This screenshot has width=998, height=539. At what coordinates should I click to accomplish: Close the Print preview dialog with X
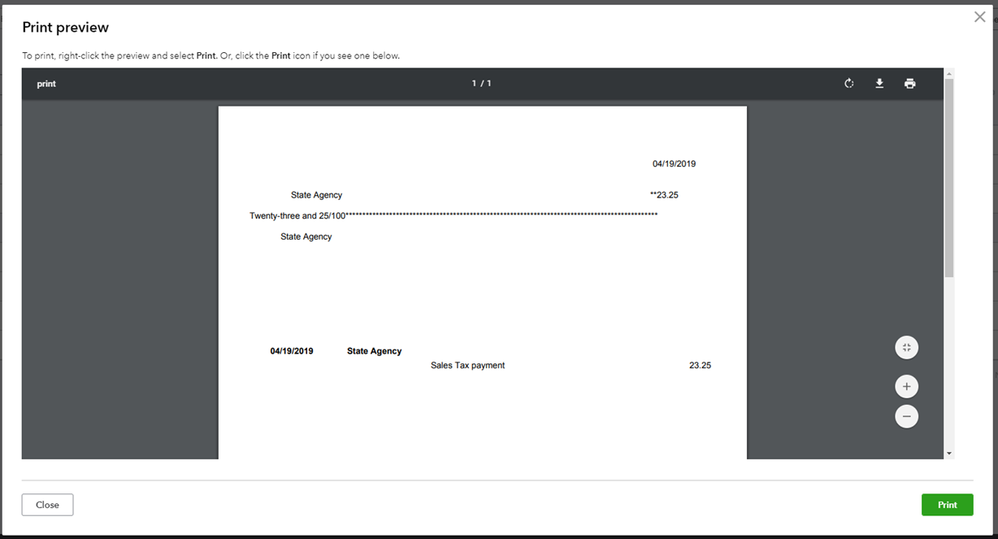tap(980, 17)
